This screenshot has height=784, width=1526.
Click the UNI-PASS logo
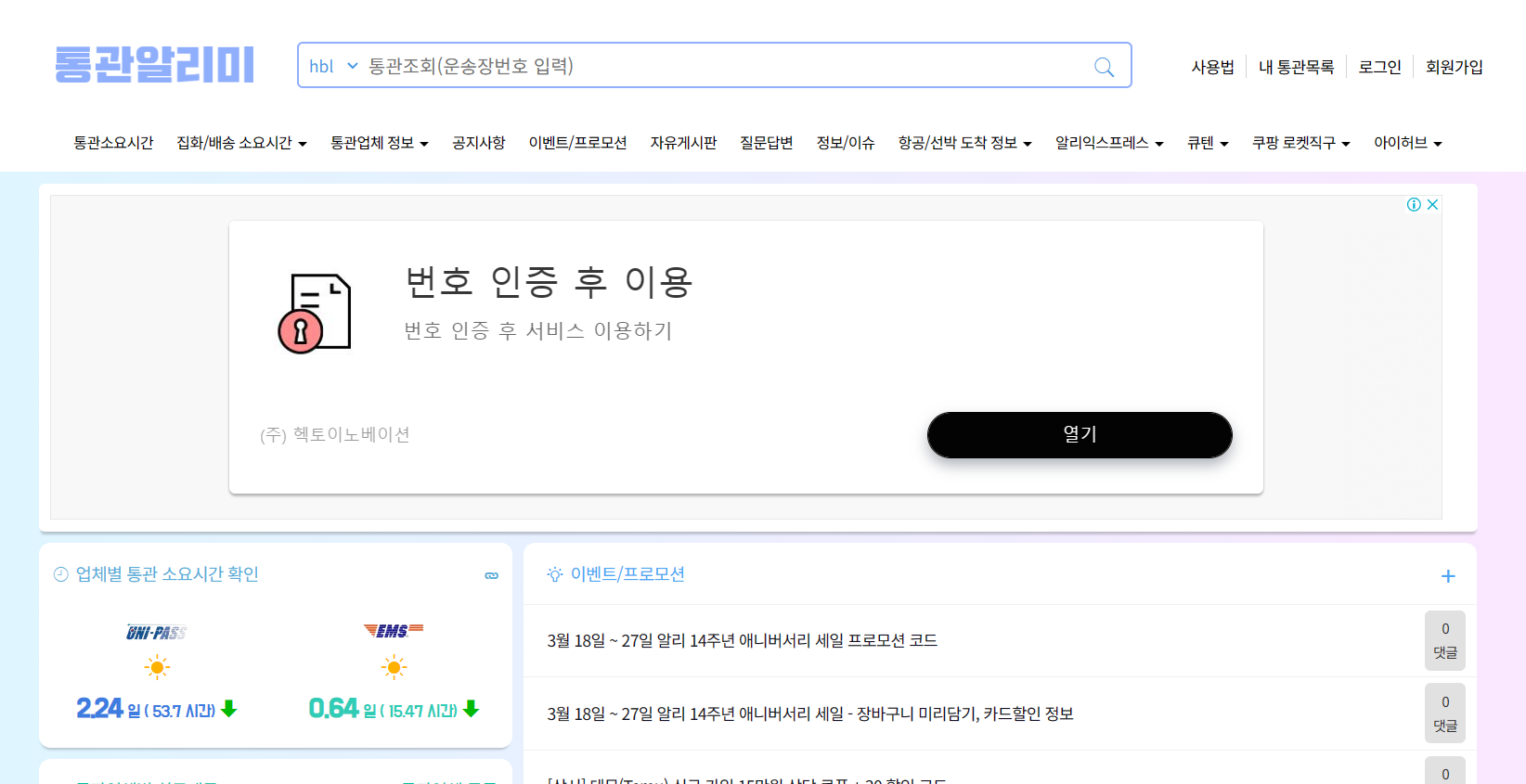click(156, 632)
